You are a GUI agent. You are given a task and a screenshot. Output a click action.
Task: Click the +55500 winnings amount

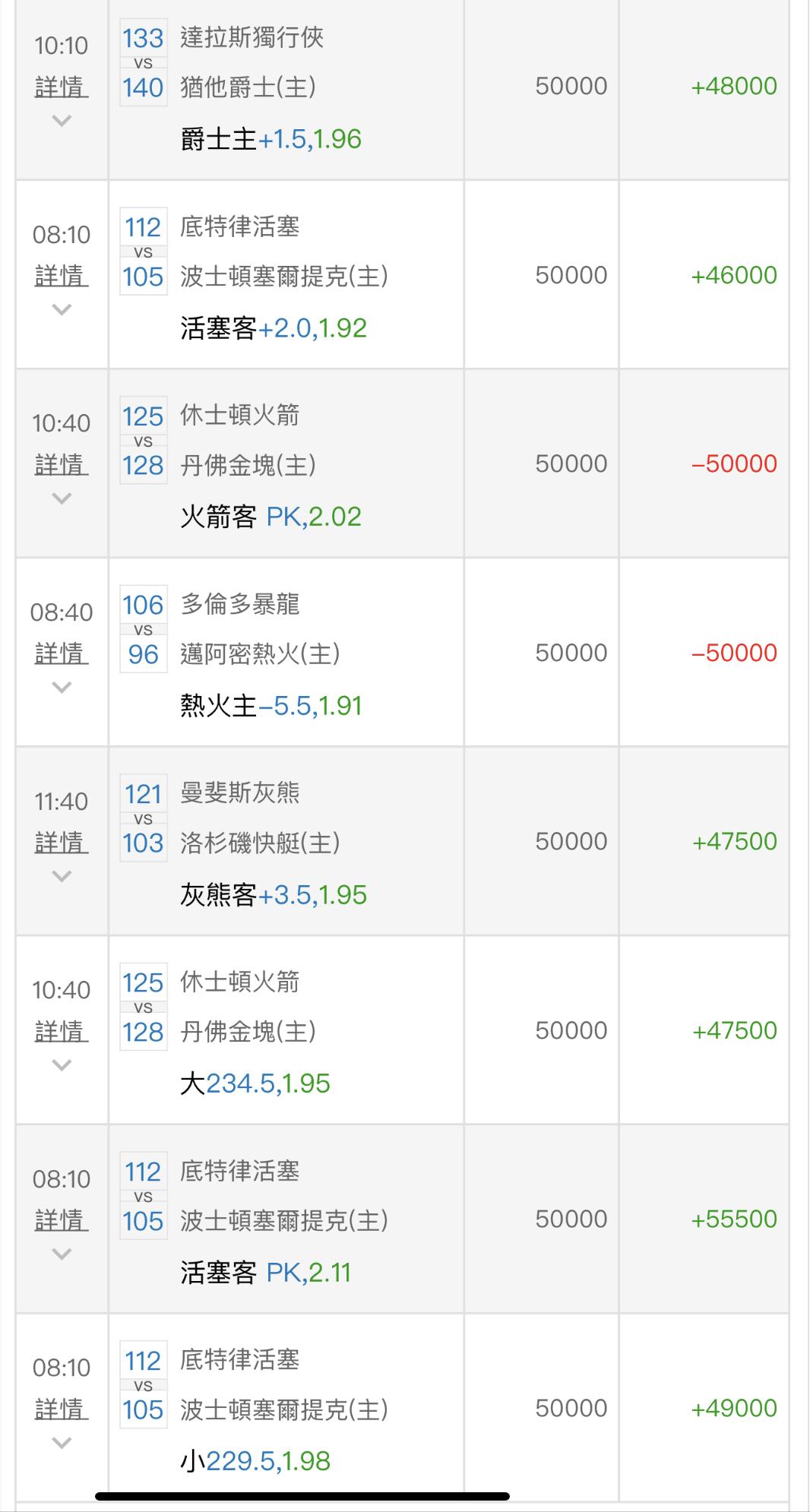[733, 1219]
